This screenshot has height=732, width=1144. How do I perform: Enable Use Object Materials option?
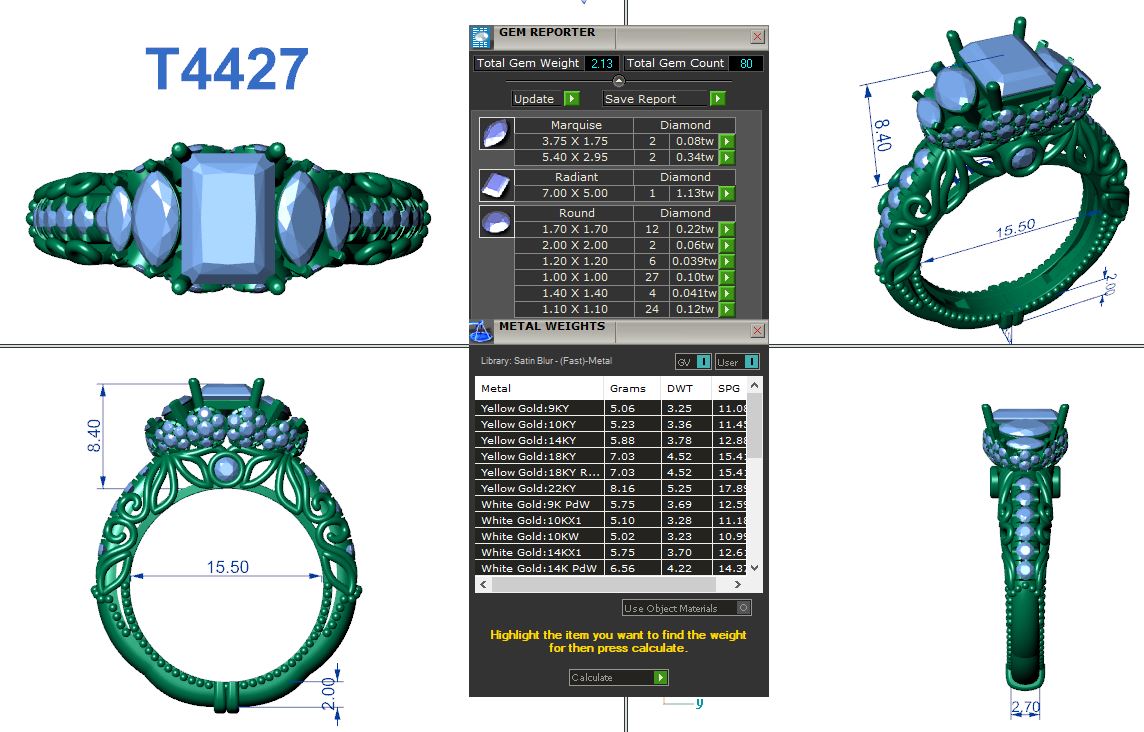click(743, 608)
